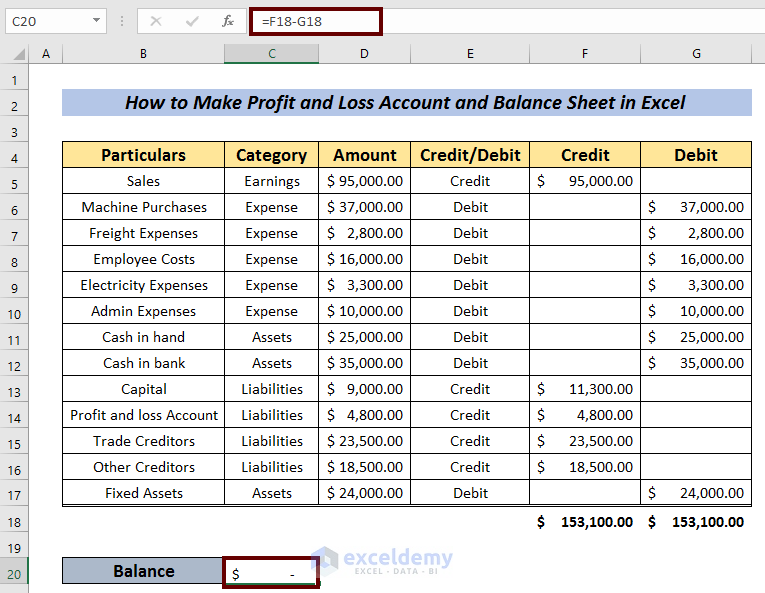Select the $ 4,800.00 cell in Credit column
This screenshot has width=765, height=593.
pos(585,415)
